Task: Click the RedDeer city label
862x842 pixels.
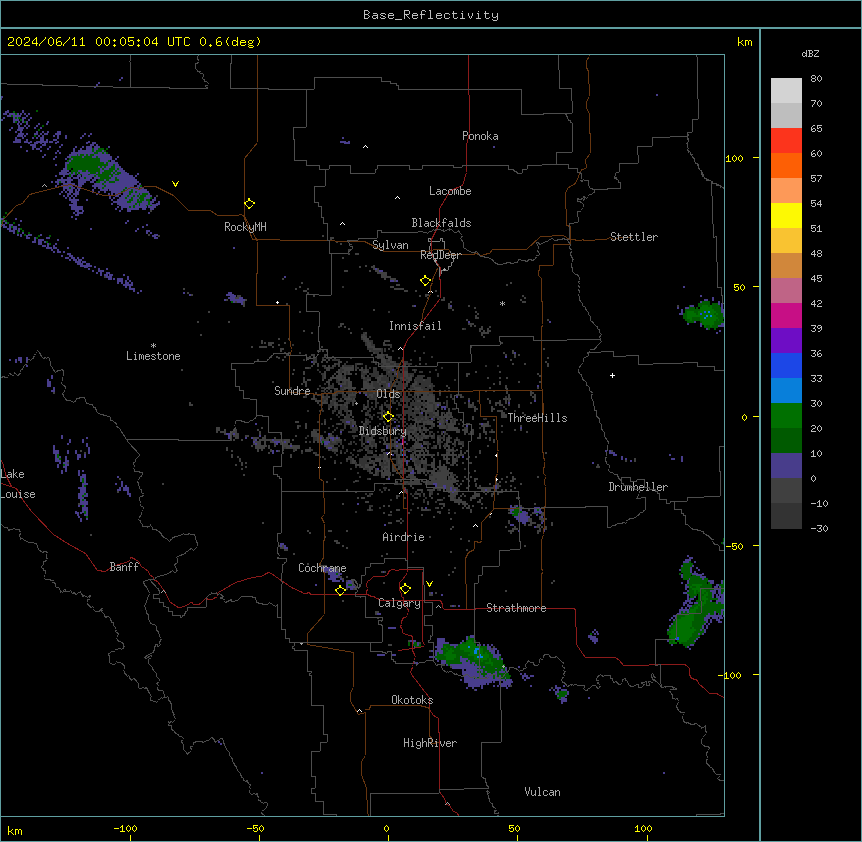Action: click(x=440, y=255)
